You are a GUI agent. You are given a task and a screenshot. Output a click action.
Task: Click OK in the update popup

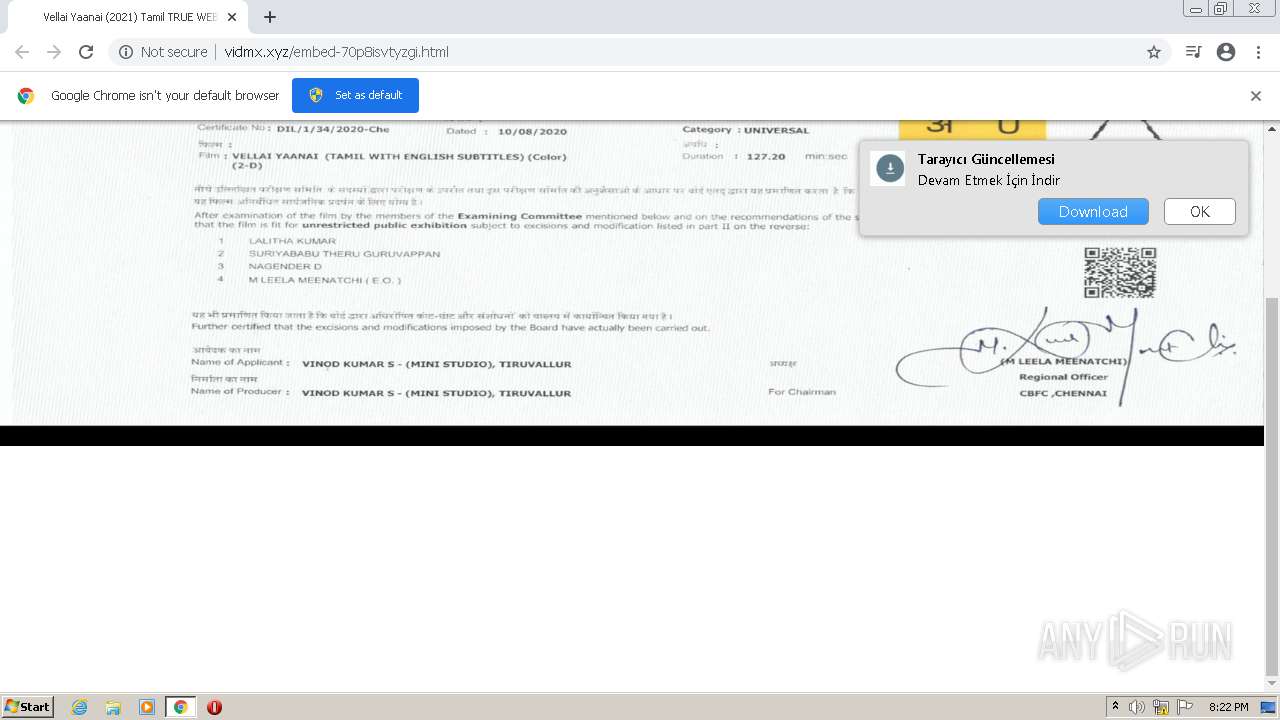click(1200, 211)
